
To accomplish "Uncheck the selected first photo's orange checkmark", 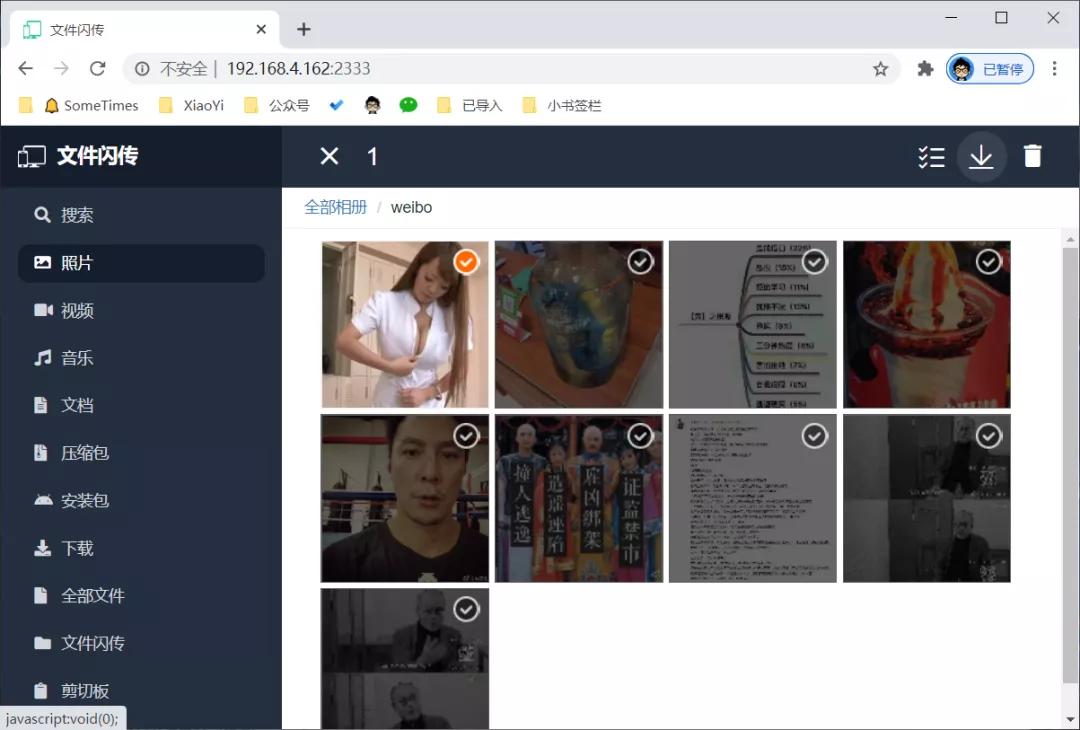I will click(x=466, y=261).
